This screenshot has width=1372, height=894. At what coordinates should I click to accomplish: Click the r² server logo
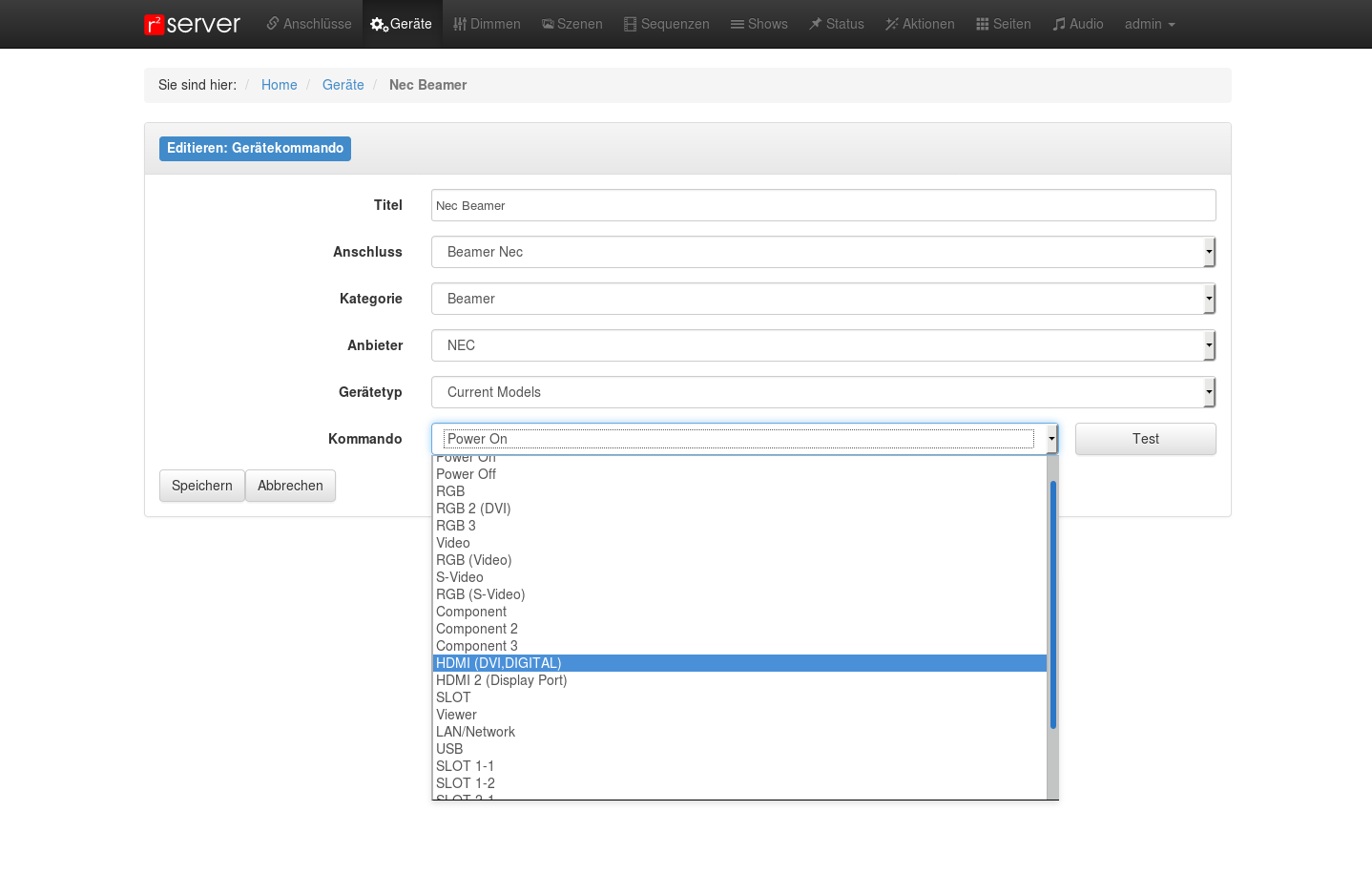coord(192,24)
